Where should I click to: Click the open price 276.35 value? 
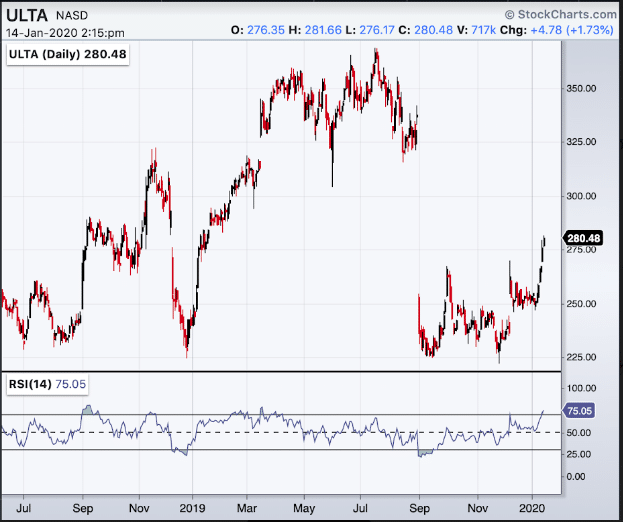point(266,30)
